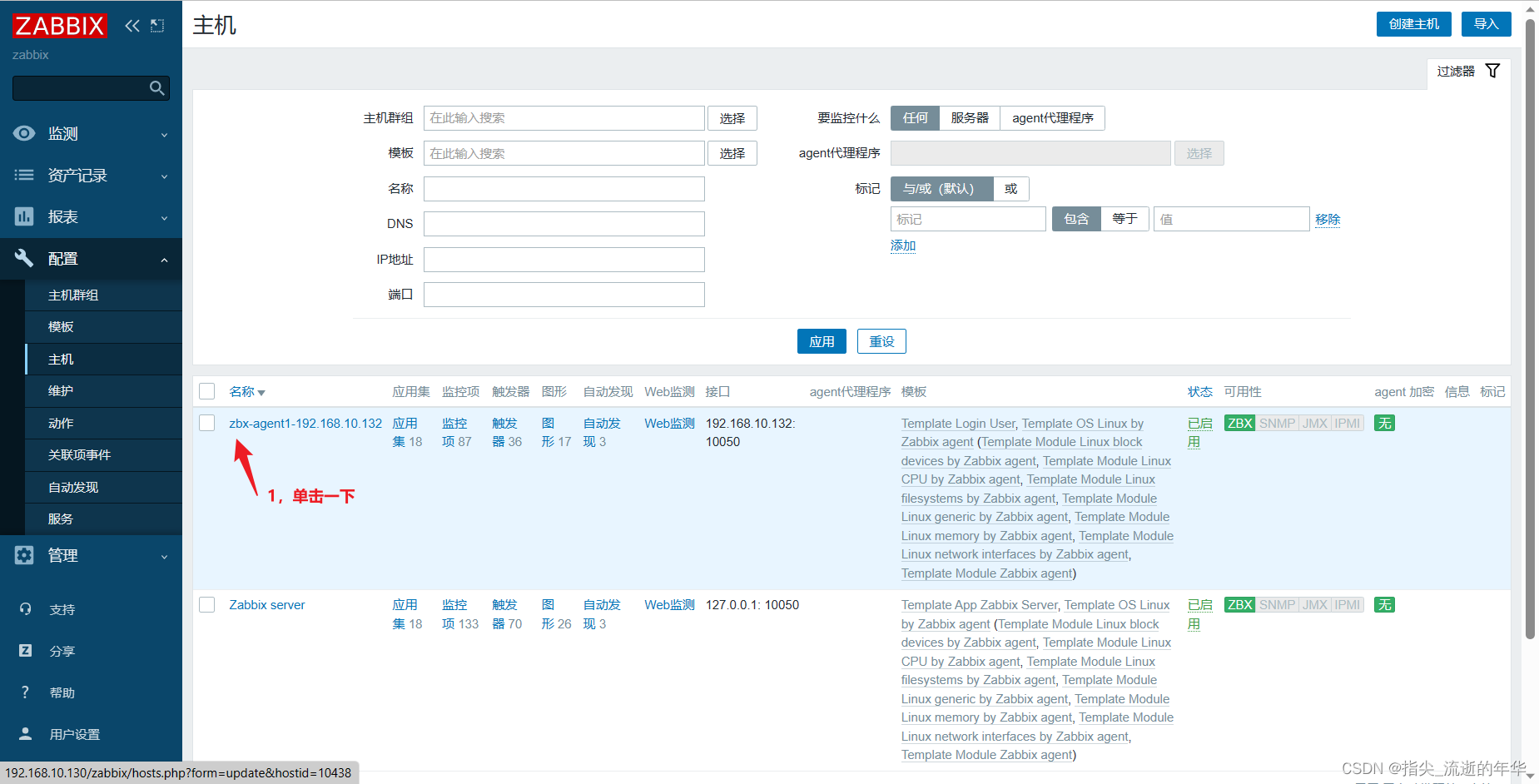The width and height of the screenshot is (1539, 784).
Task: Expand the 监测 menu chevron
Action: (164, 135)
